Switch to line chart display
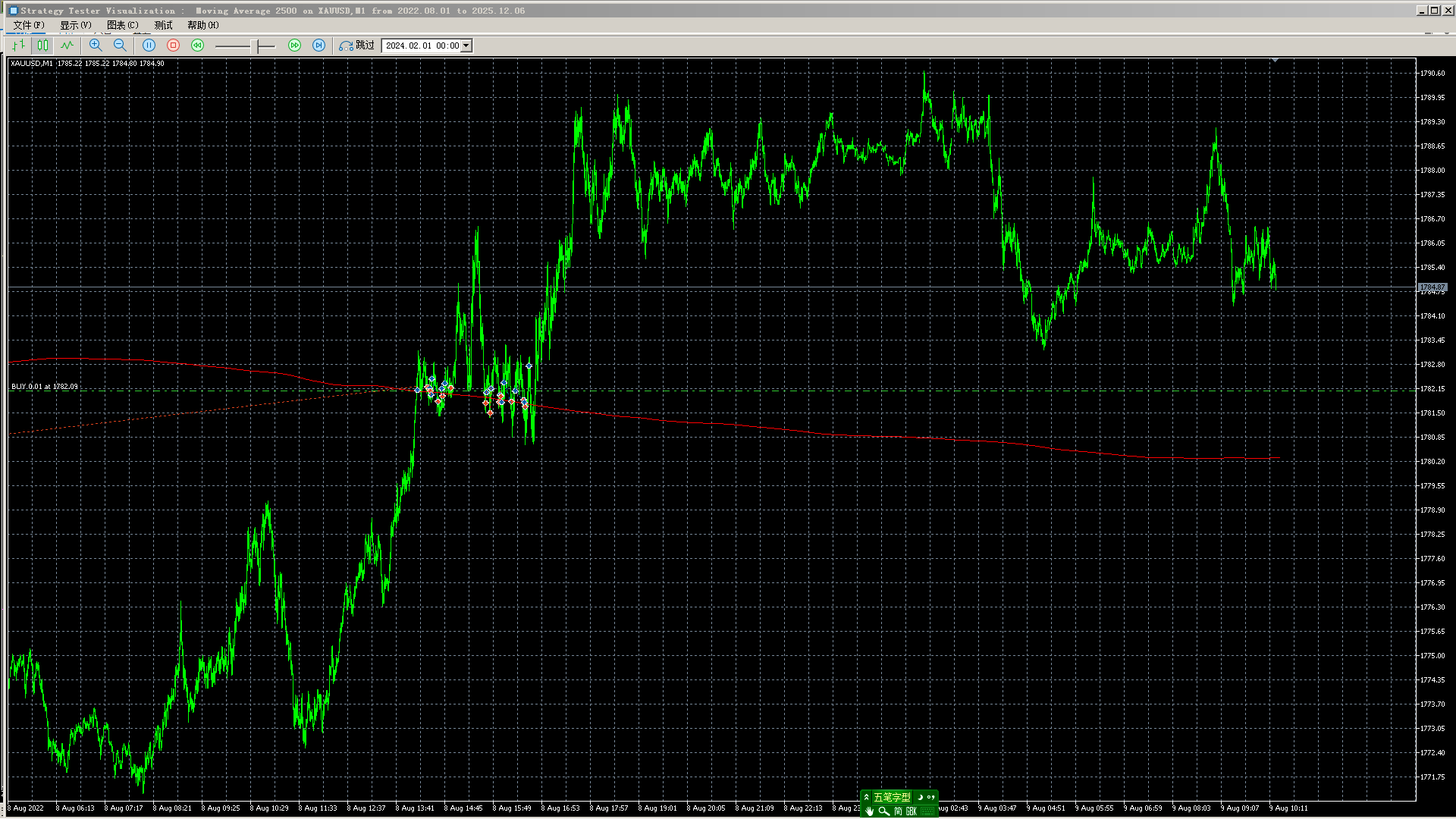 pyautogui.click(x=67, y=45)
